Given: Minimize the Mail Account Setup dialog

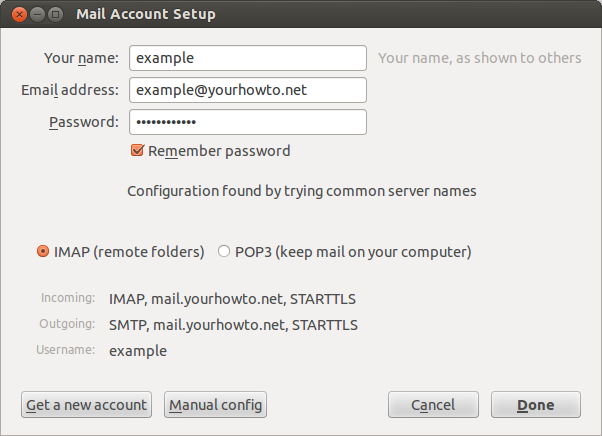Looking at the screenshot, I should (x=37, y=15).
